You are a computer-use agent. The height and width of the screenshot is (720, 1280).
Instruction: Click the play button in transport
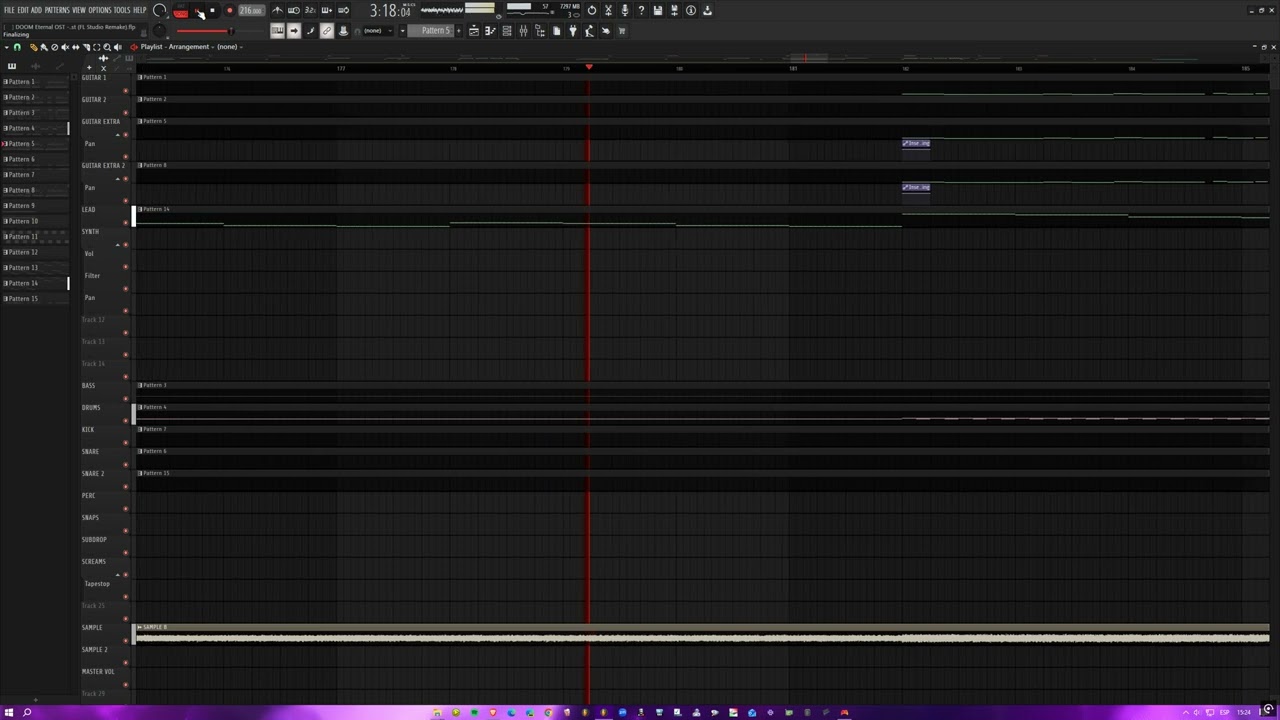[x=199, y=11]
